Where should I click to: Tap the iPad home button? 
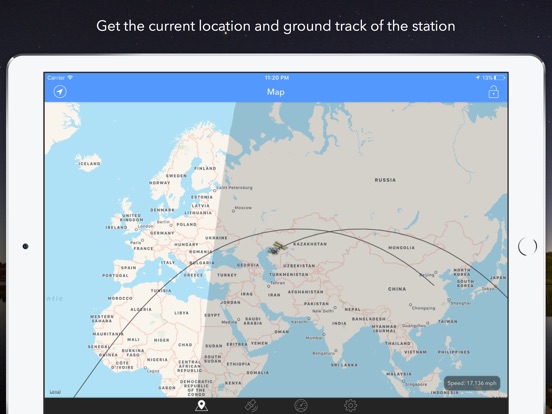point(527,246)
